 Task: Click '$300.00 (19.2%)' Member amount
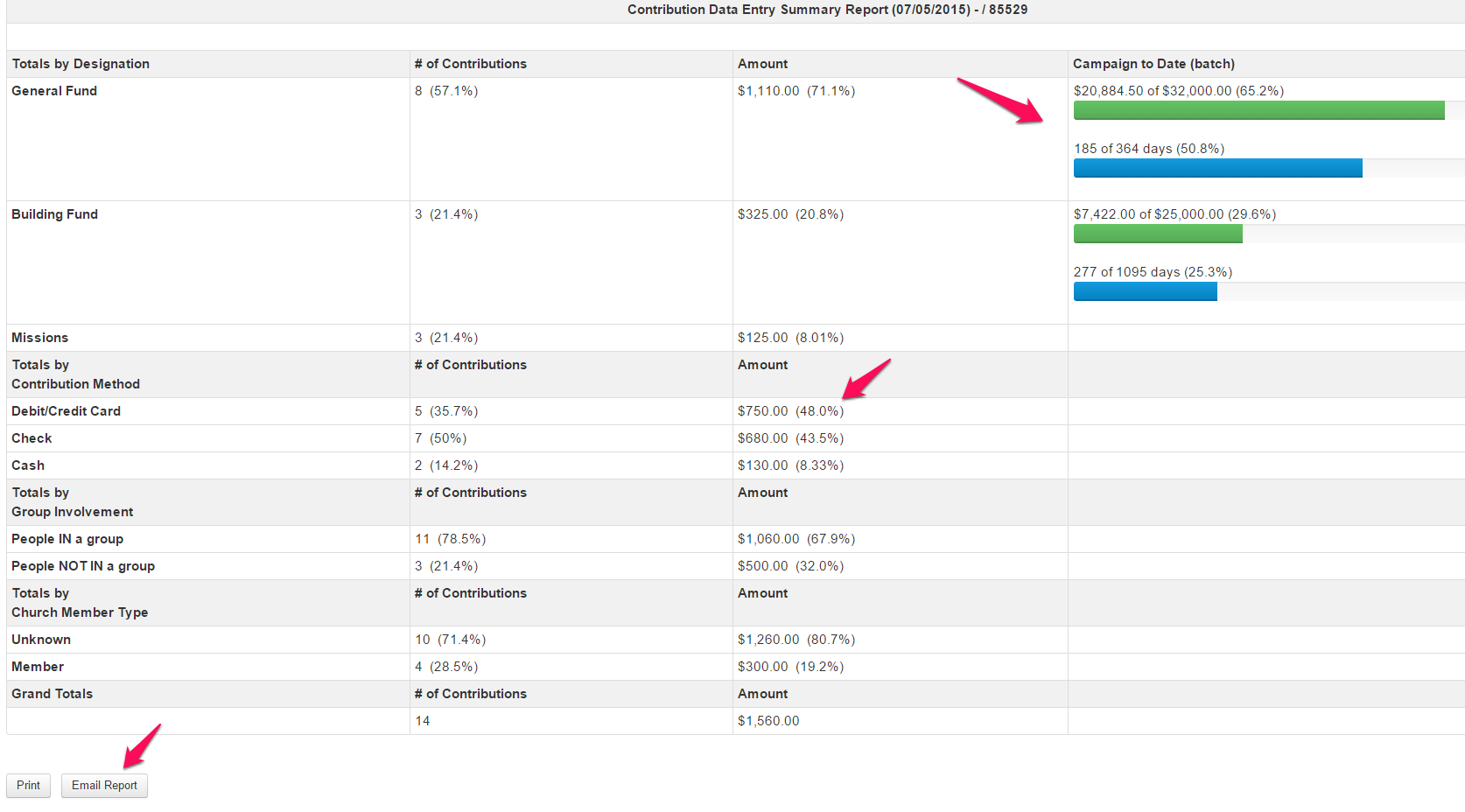click(x=790, y=667)
